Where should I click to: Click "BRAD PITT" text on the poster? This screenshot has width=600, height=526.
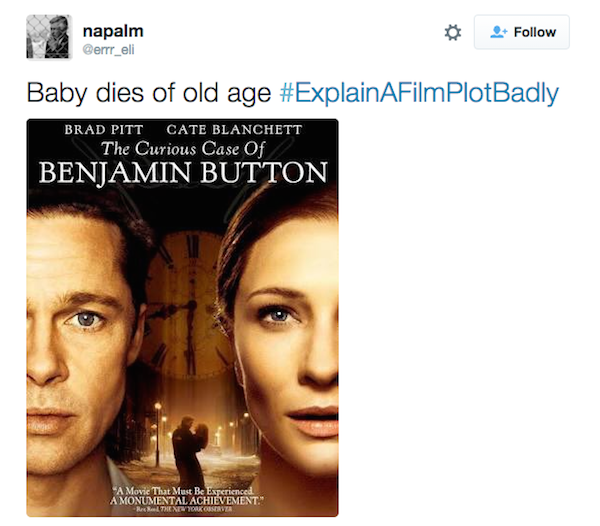click(104, 130)
